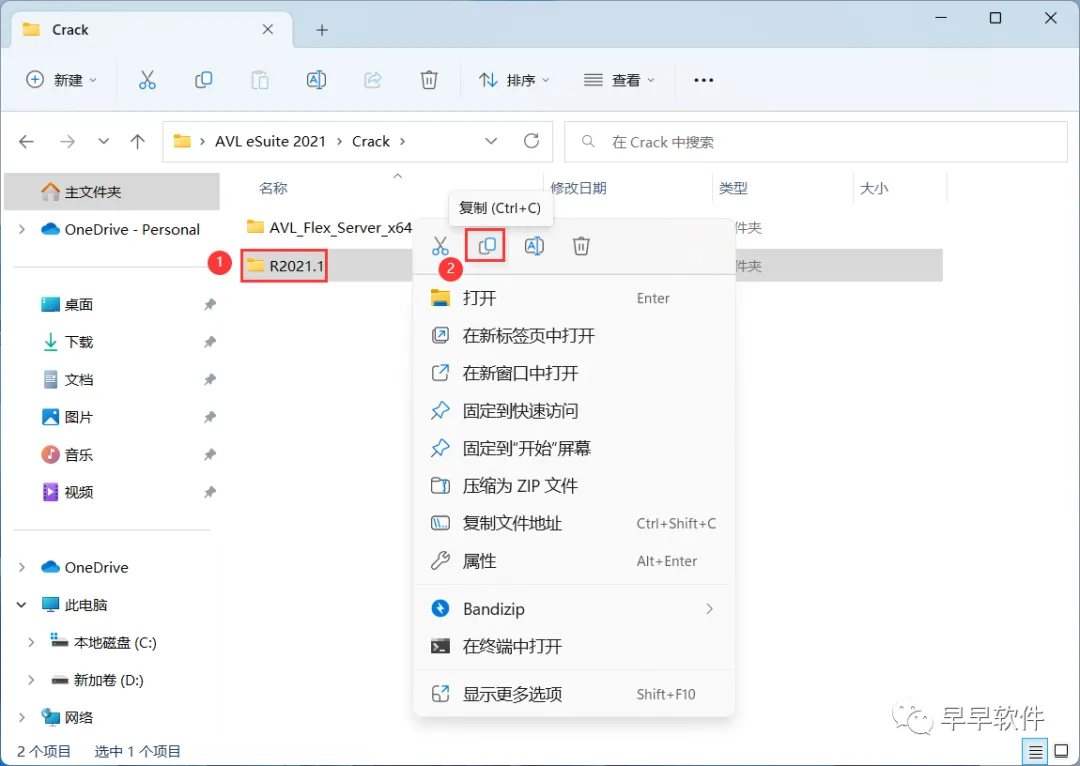The height and width of the screenshot is (766, 1080).
Task: Open the recent locations dropdown chevron
Action: (x=103, y=141)
